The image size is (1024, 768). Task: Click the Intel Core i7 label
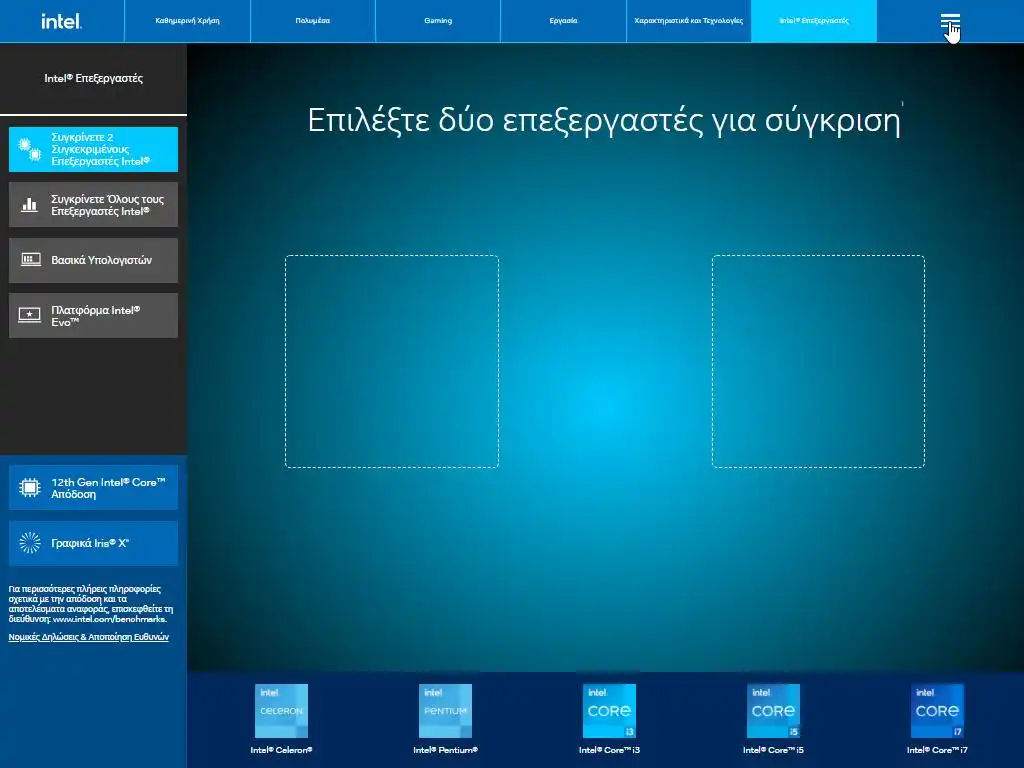(x=937, y=750)
